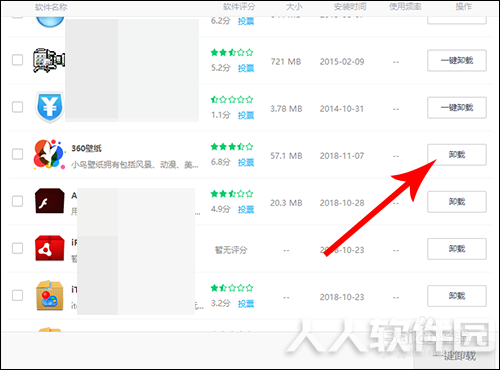The image size is (500, 370).
Task: Click 投票 next to 6.2分
Action: [246, 21]
